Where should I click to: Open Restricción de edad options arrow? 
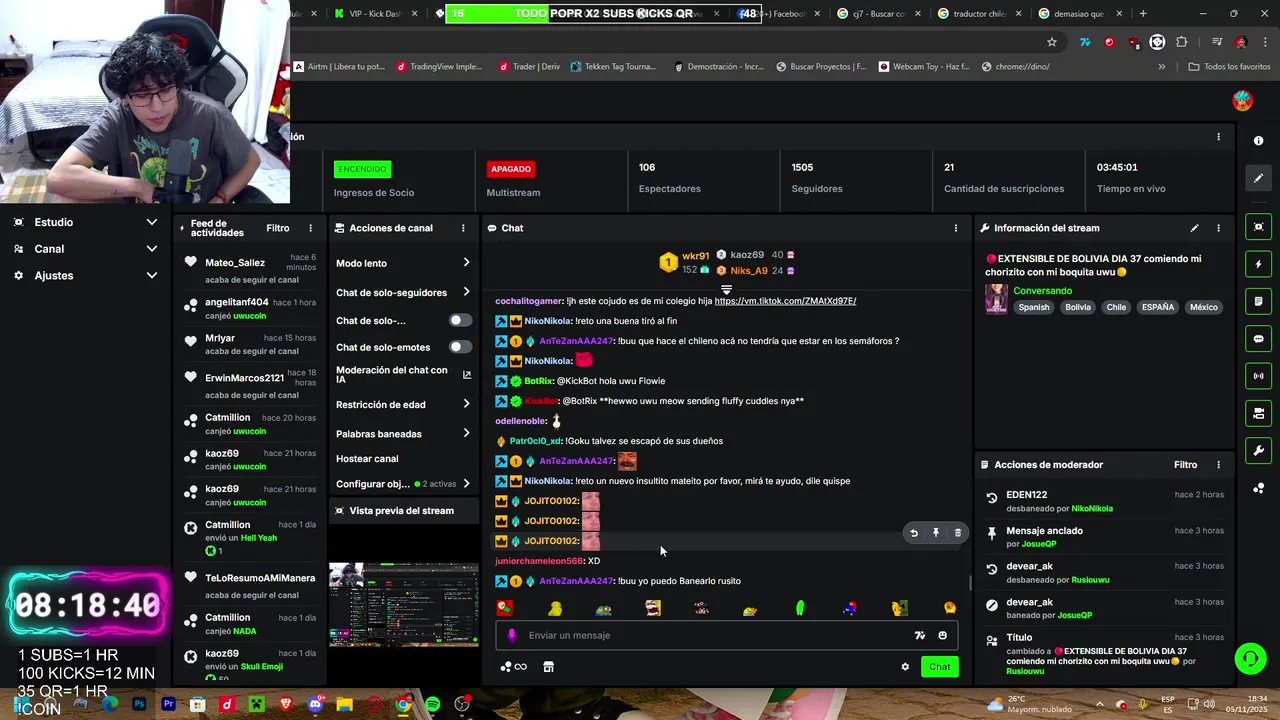pos(466,404)
